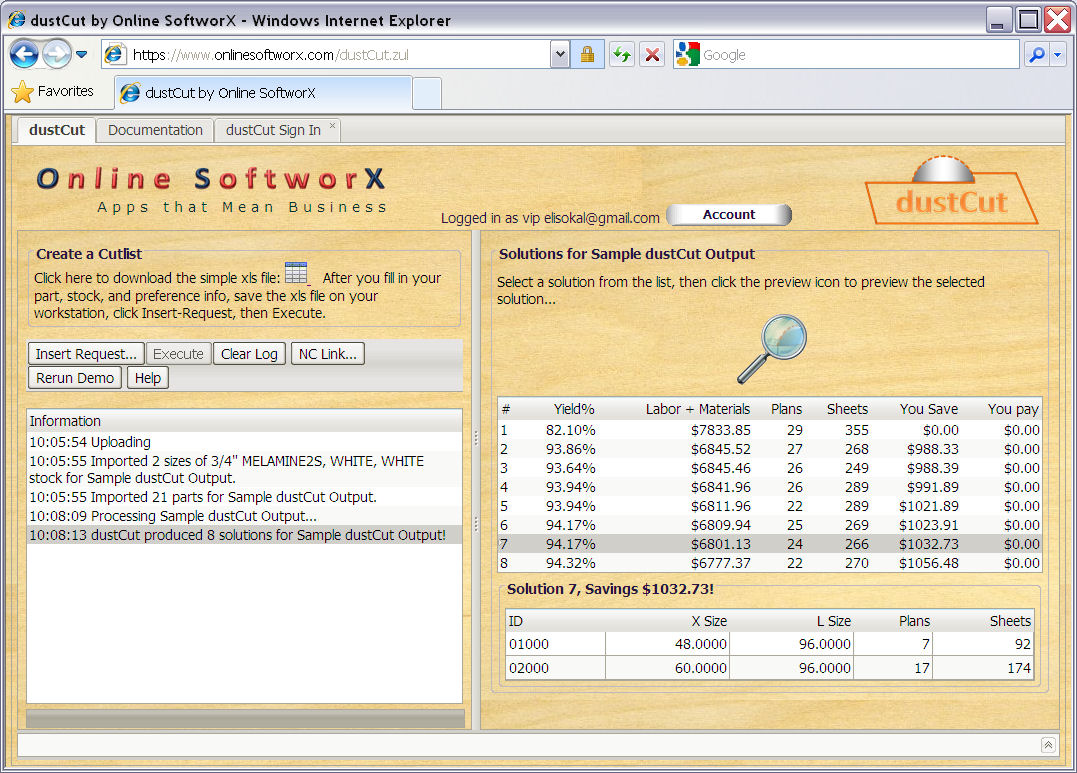Click the browser Back arrow button
Screen dimensions: 1077x773
[24, 54]
